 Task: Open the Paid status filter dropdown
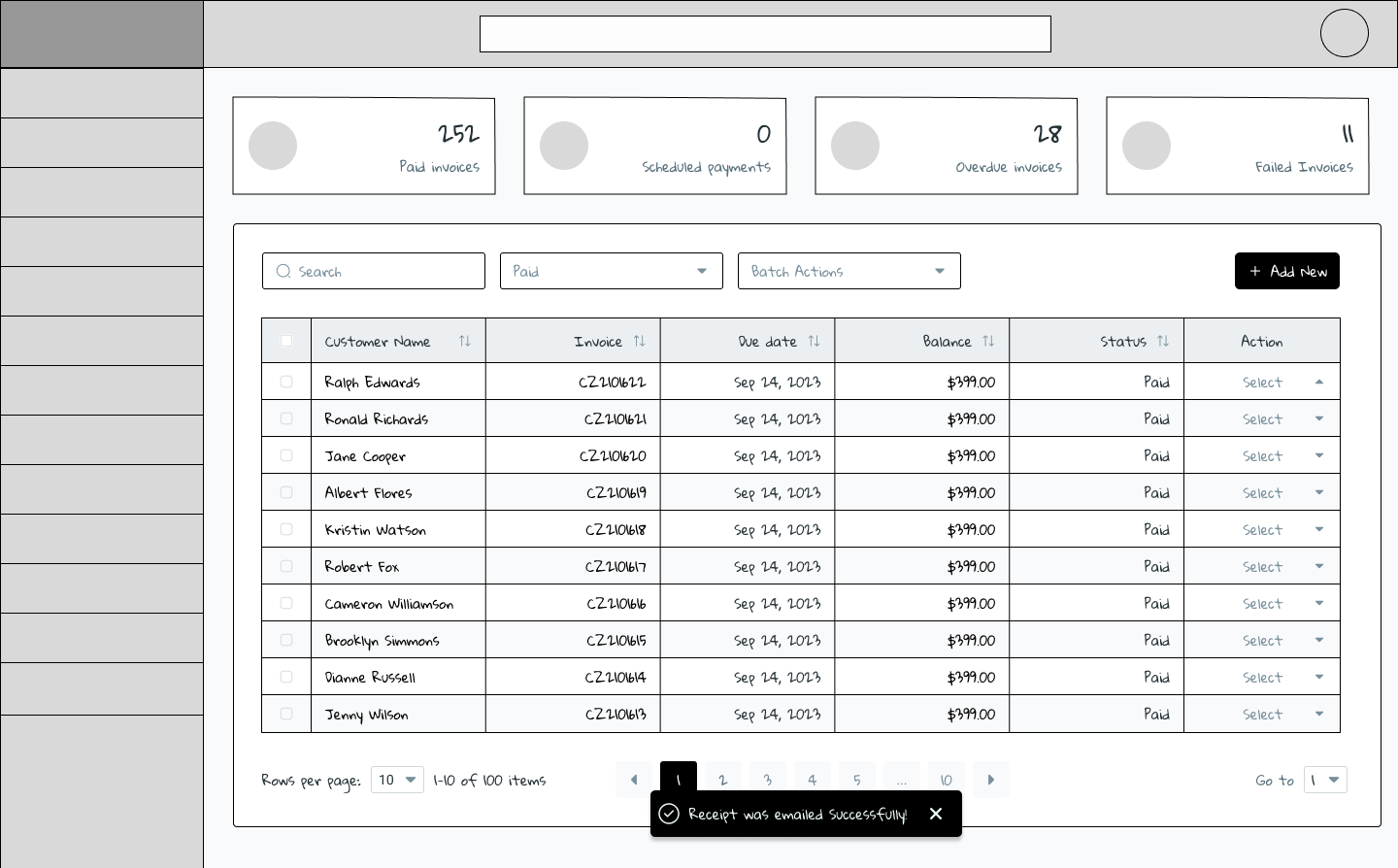(x=611, y=271)
